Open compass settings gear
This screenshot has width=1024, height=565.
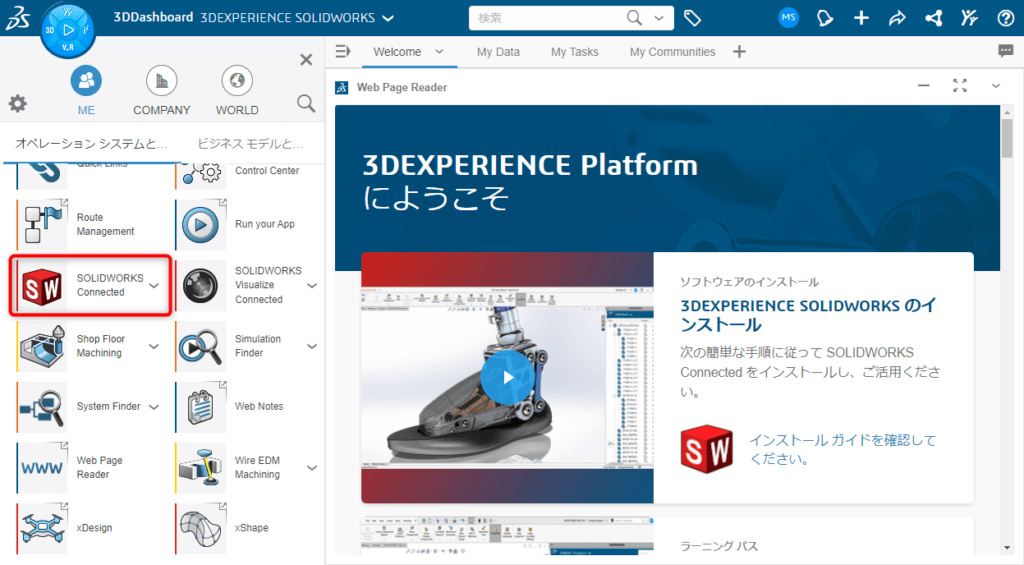point(18,103)
